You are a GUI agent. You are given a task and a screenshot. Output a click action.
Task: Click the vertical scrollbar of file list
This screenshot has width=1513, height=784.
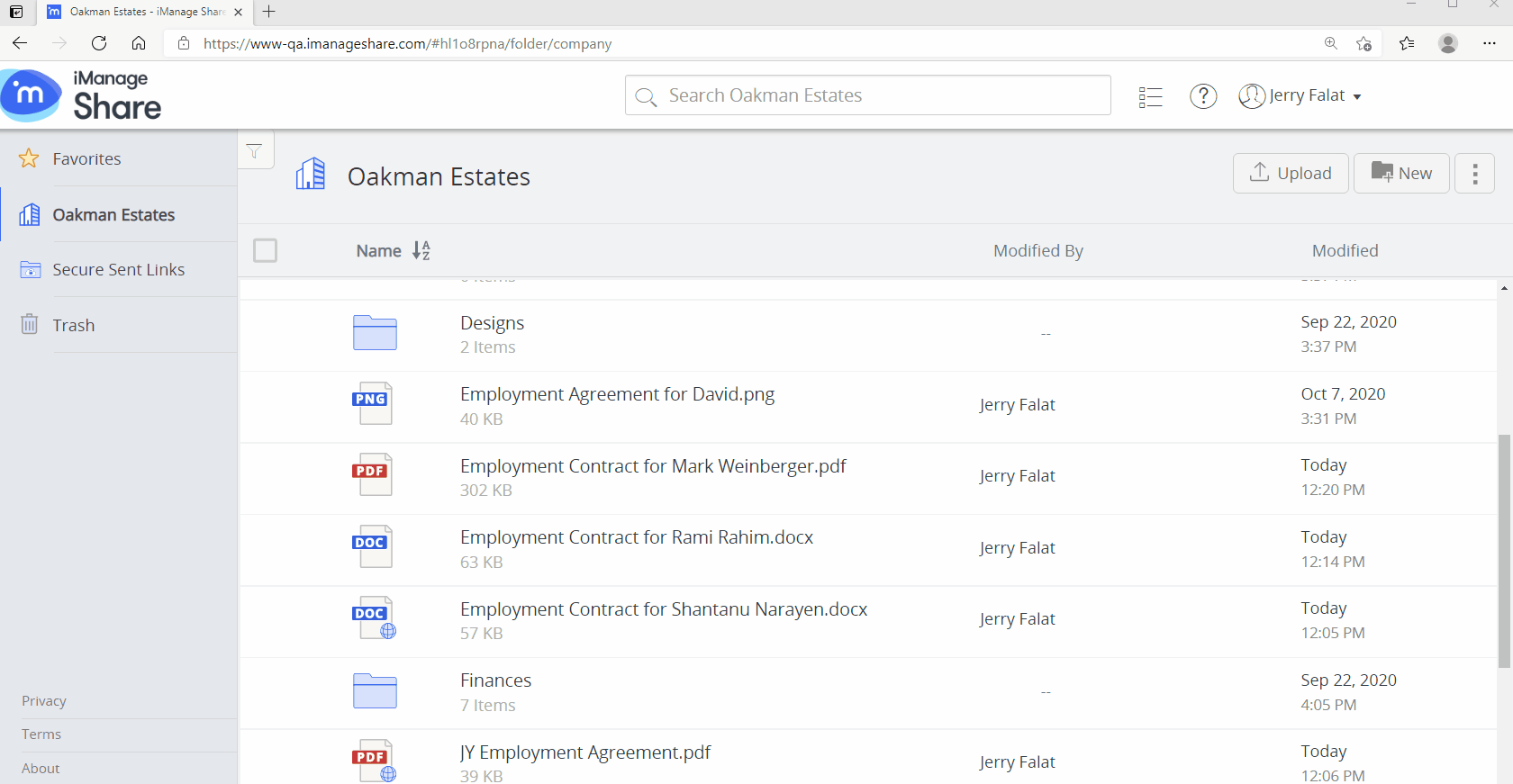tap(1503, 549)
